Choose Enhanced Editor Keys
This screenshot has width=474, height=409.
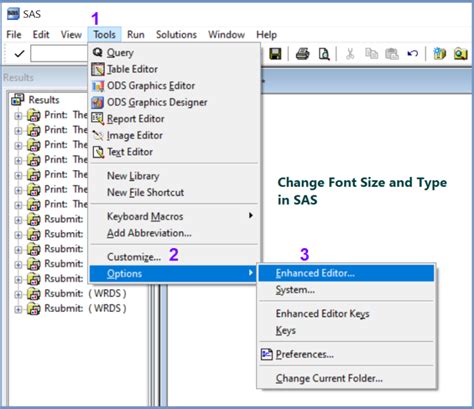(x=347, y=314)
